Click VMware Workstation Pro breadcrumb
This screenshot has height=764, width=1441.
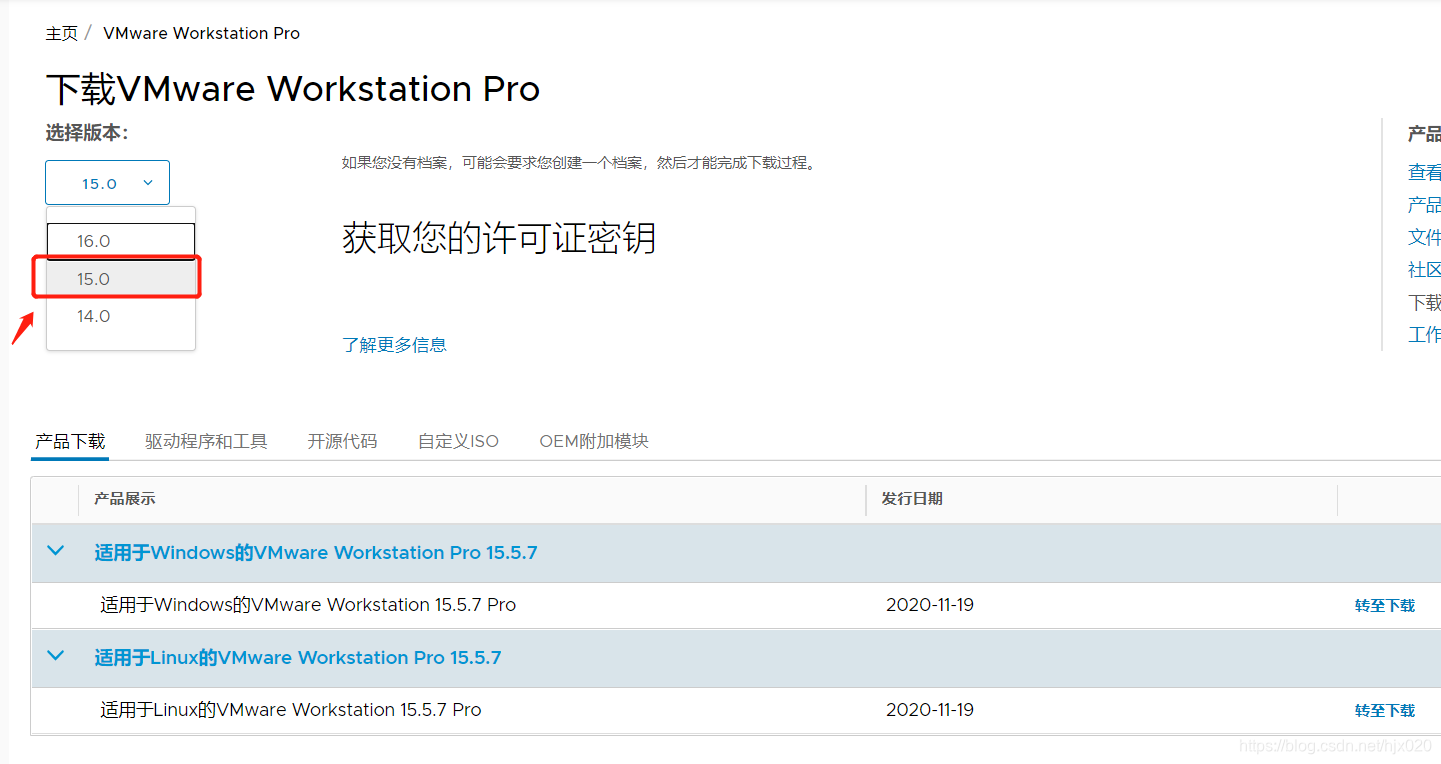[201, 33]
